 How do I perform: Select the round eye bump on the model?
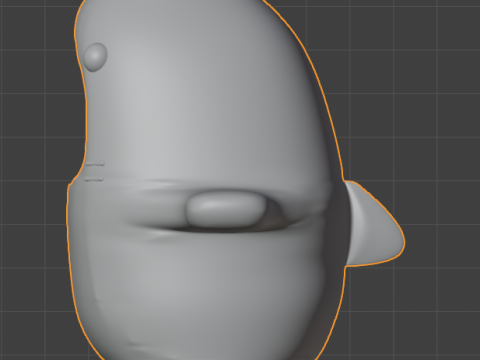coord(95,57)
